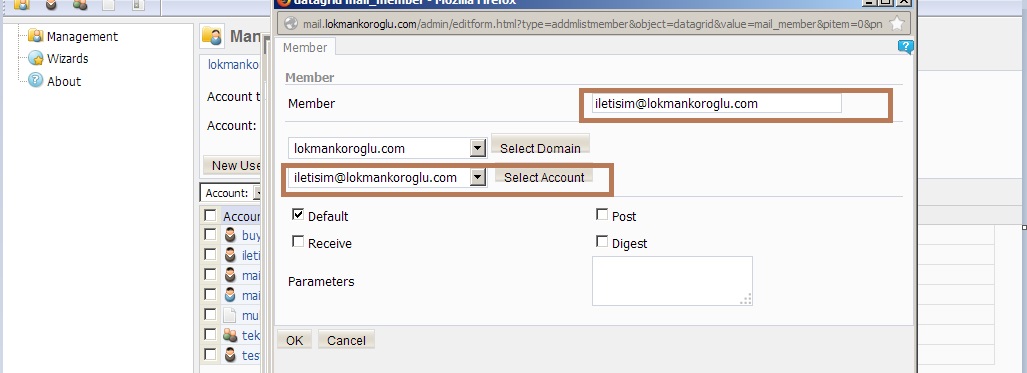Open About in the sidebar tree
Screen dimensions: 1027x373
64,81
